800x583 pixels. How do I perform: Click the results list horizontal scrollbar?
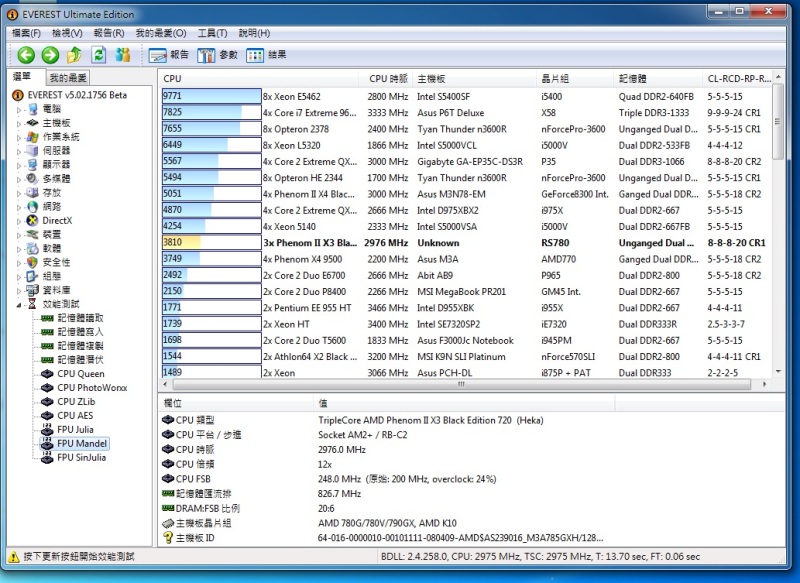(463, 384)
